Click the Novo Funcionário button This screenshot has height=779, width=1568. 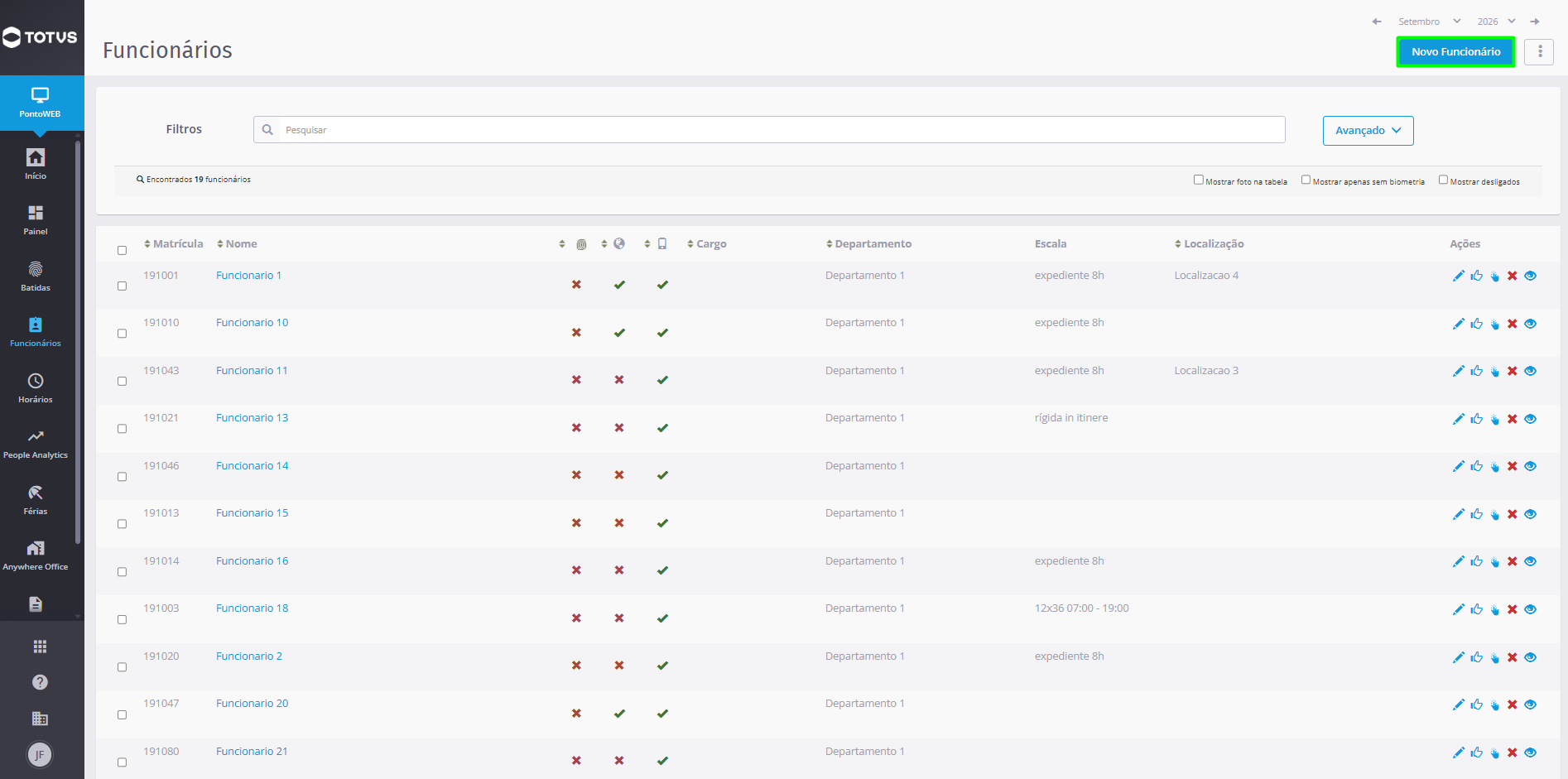click(1455, 51)
